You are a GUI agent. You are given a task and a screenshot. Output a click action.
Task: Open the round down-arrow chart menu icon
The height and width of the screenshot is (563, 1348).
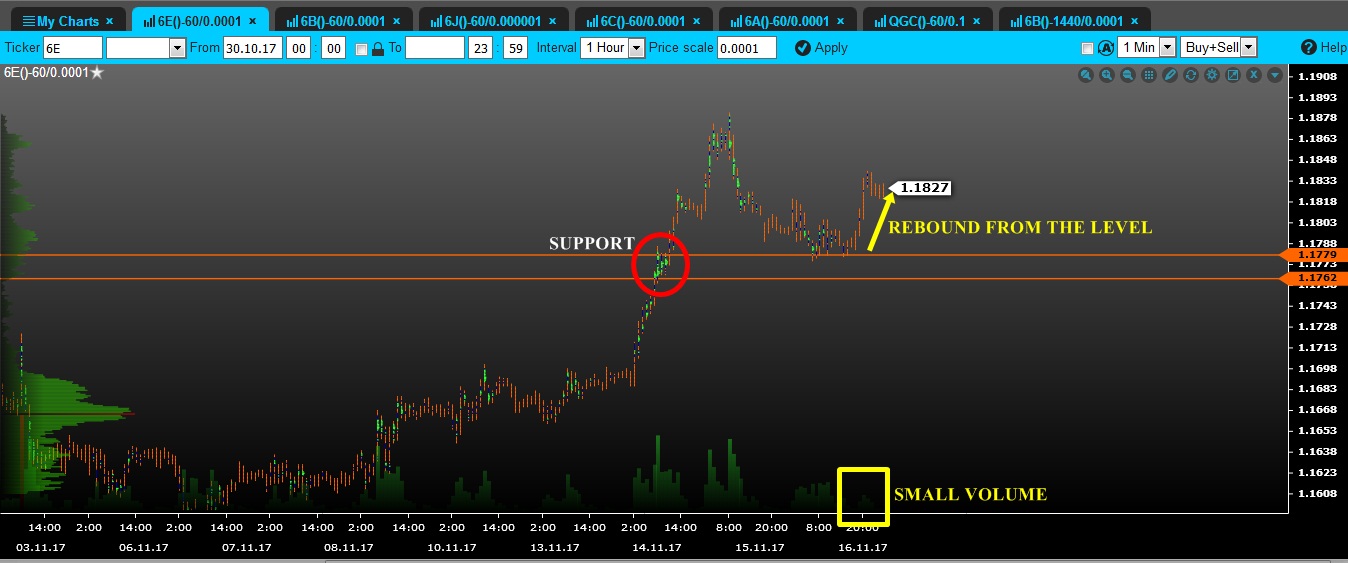pyautogui.click(x=1275, y=75)
